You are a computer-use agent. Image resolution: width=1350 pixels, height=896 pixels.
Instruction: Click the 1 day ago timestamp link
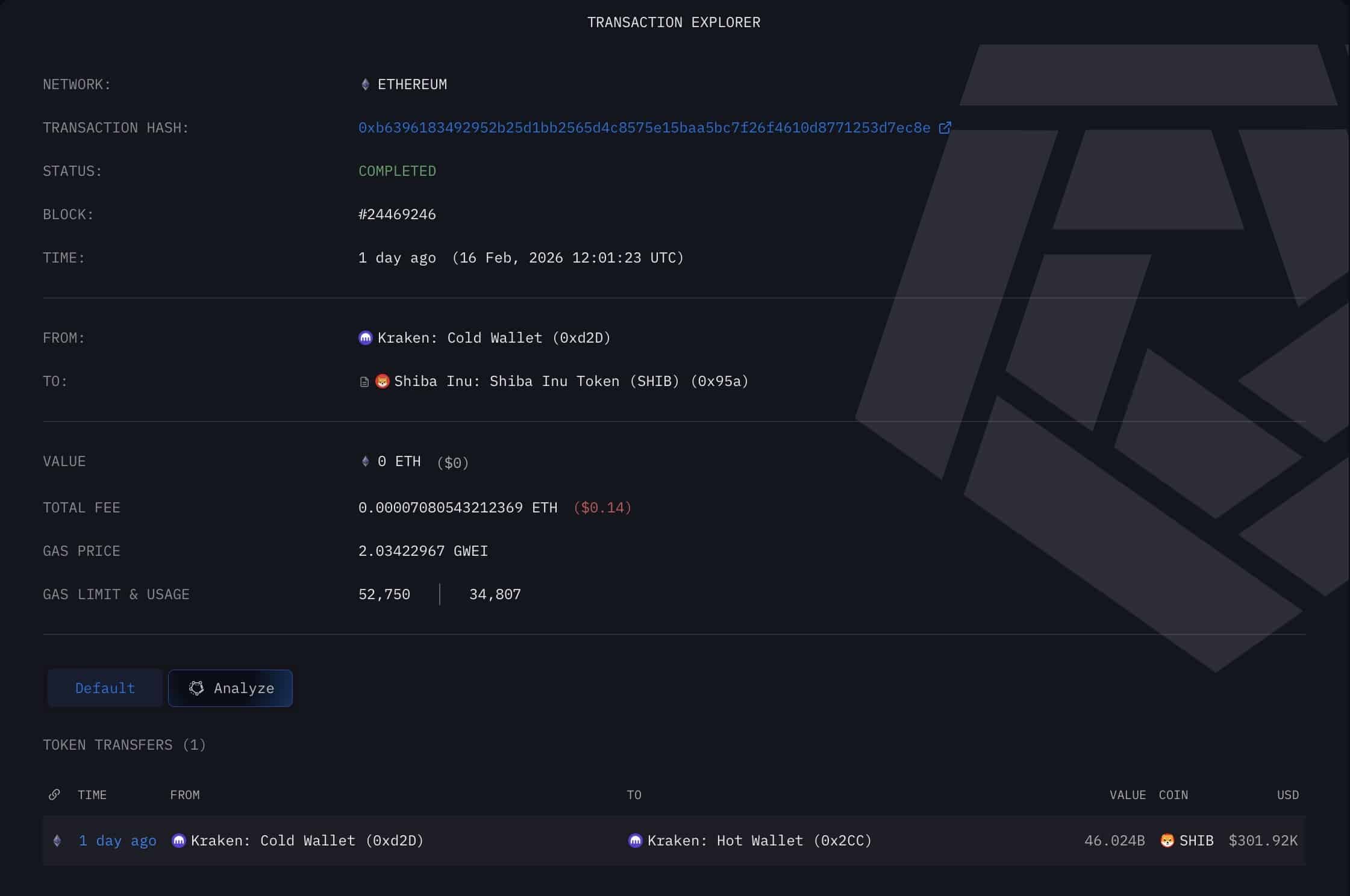[117, 841]
